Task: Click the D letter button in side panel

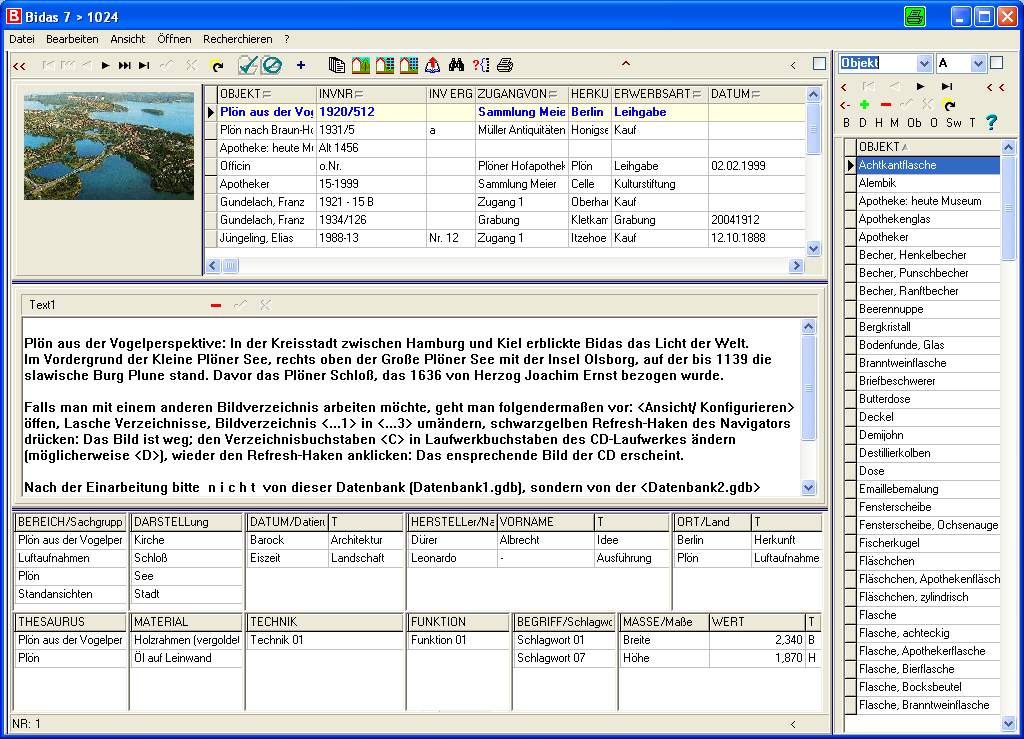Action: (x=862, y=123)
